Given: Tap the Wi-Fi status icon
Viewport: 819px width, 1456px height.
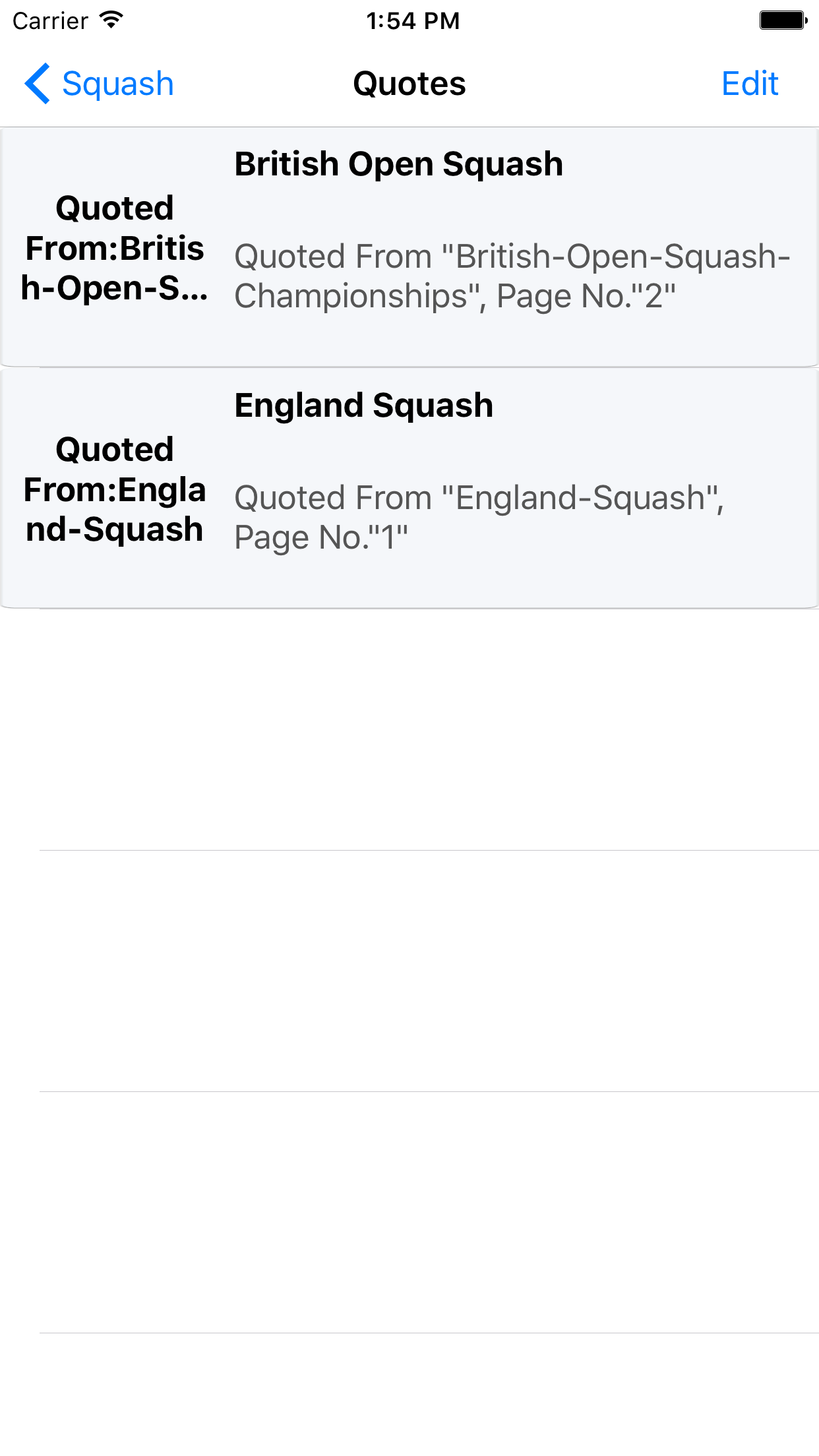Looking at the screenshot, I should (x=111, y=20).
